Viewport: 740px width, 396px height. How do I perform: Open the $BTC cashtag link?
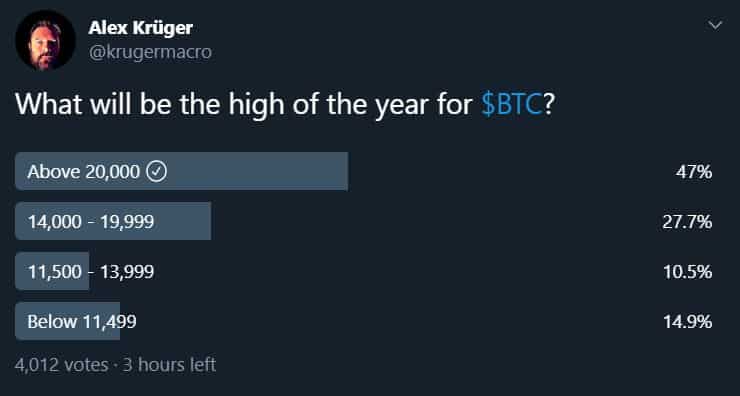pyautogui.click(x=512, y=105)
